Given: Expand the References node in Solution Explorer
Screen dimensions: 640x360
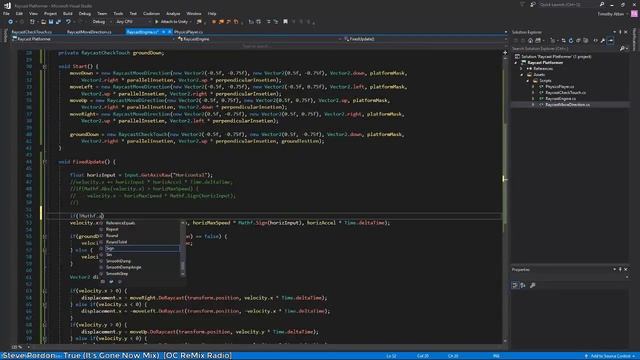Looking at the screenshot, I should [522, 69].
